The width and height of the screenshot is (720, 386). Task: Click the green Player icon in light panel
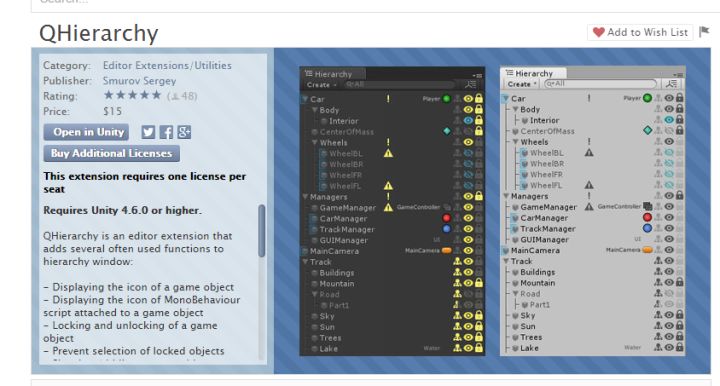(647, 98)
